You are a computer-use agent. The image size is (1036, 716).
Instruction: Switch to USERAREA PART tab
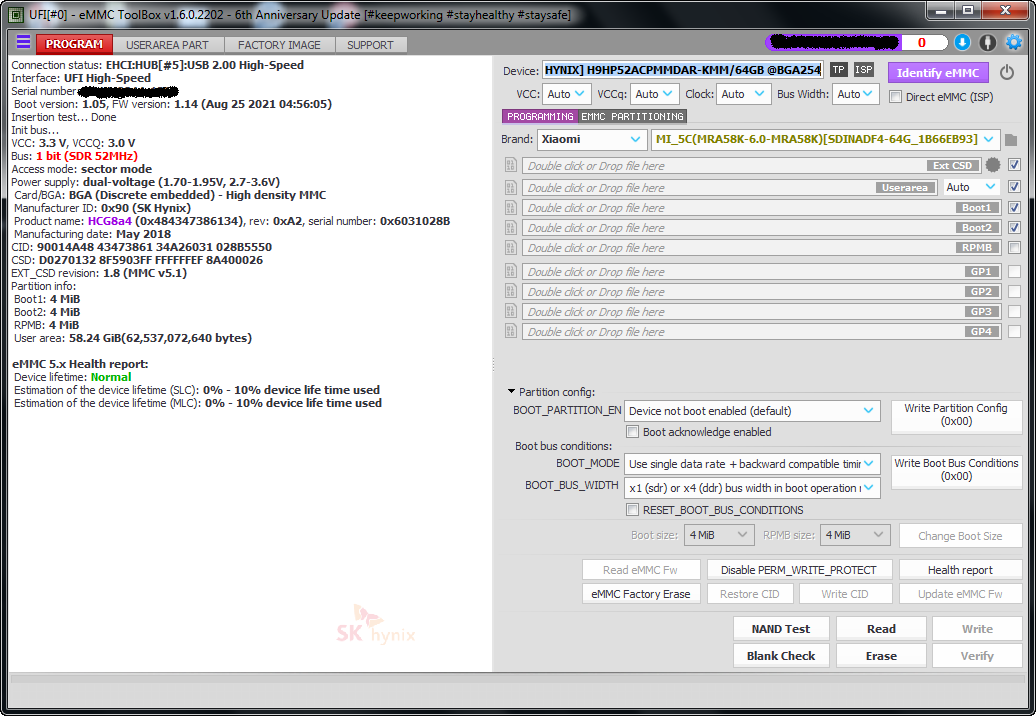pos(167,45)
